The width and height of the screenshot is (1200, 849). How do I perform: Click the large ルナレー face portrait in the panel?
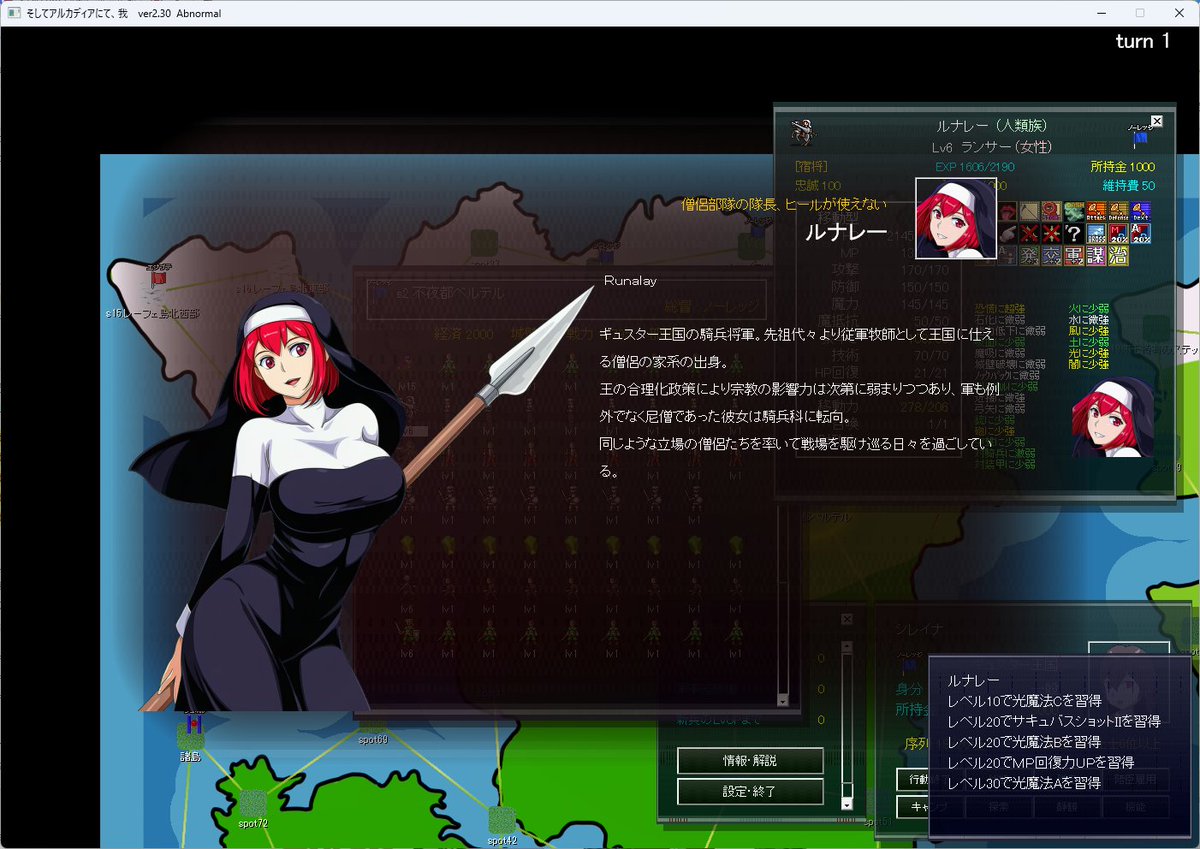956,218
